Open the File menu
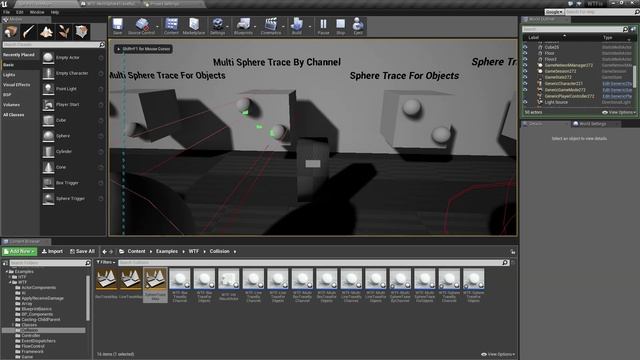Viewport: 640px width, 360px height. coord(7,12)
